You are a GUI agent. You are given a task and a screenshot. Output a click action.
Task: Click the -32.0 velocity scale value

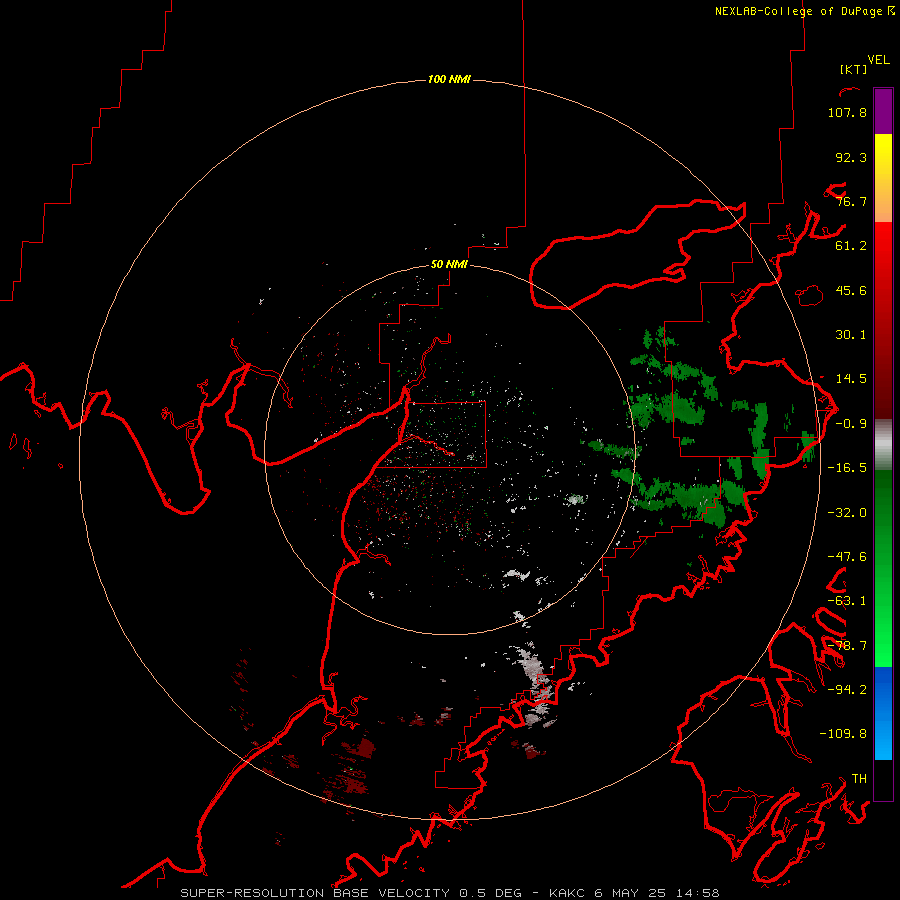[x=847, y=513]
